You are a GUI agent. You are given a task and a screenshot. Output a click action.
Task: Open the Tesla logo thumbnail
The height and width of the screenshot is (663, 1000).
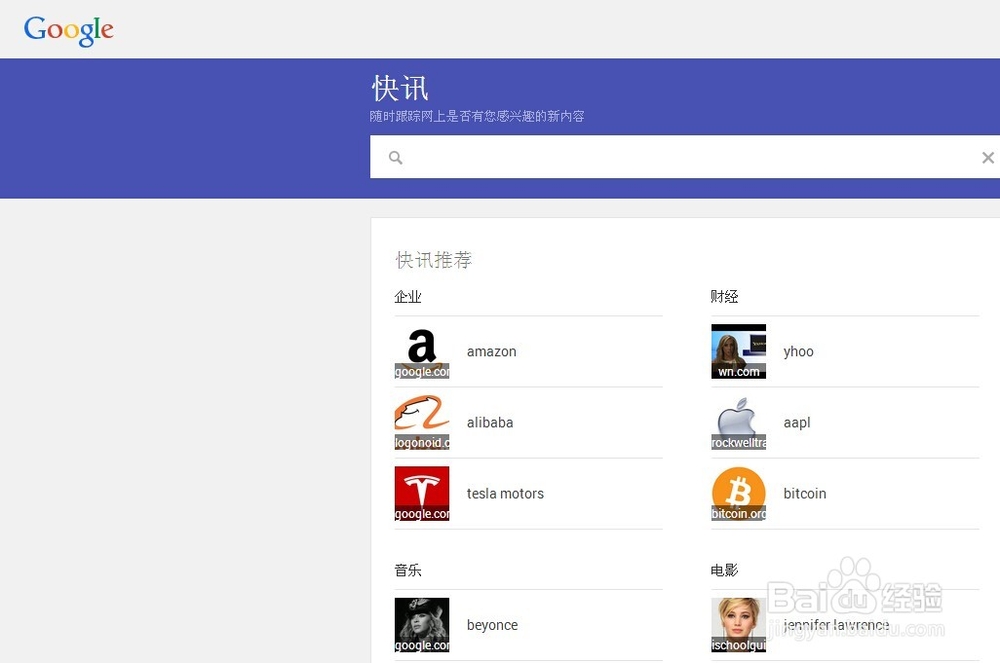click(422, 493)
